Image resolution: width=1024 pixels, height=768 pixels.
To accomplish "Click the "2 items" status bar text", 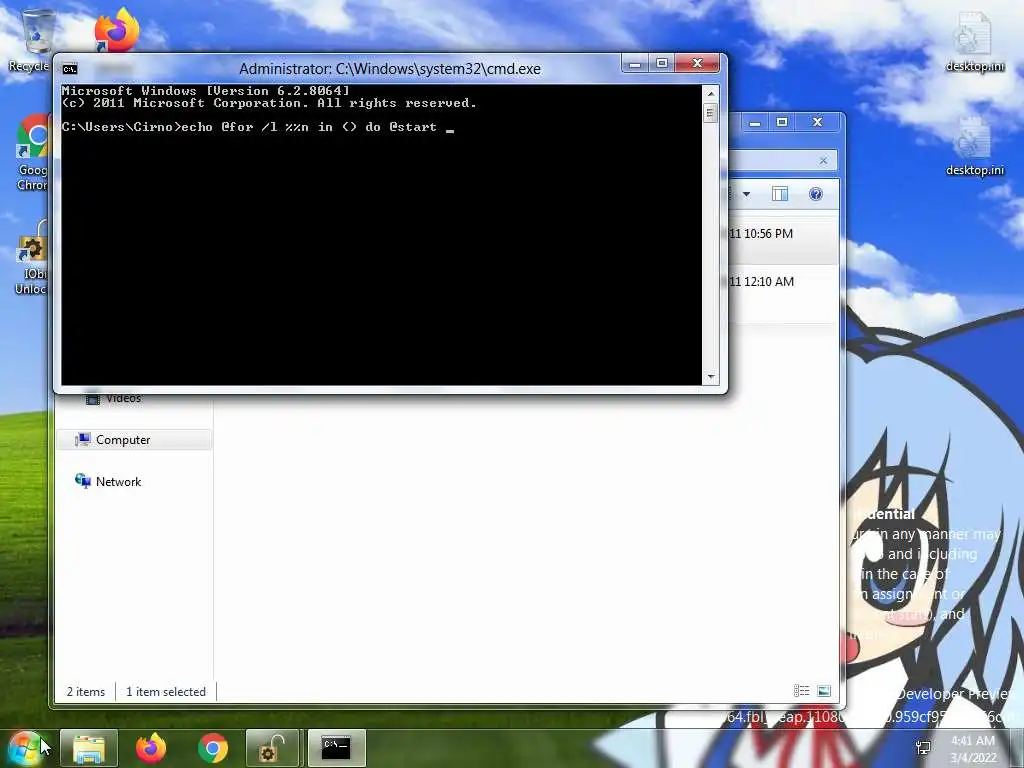I will click(x=86, y=692).
